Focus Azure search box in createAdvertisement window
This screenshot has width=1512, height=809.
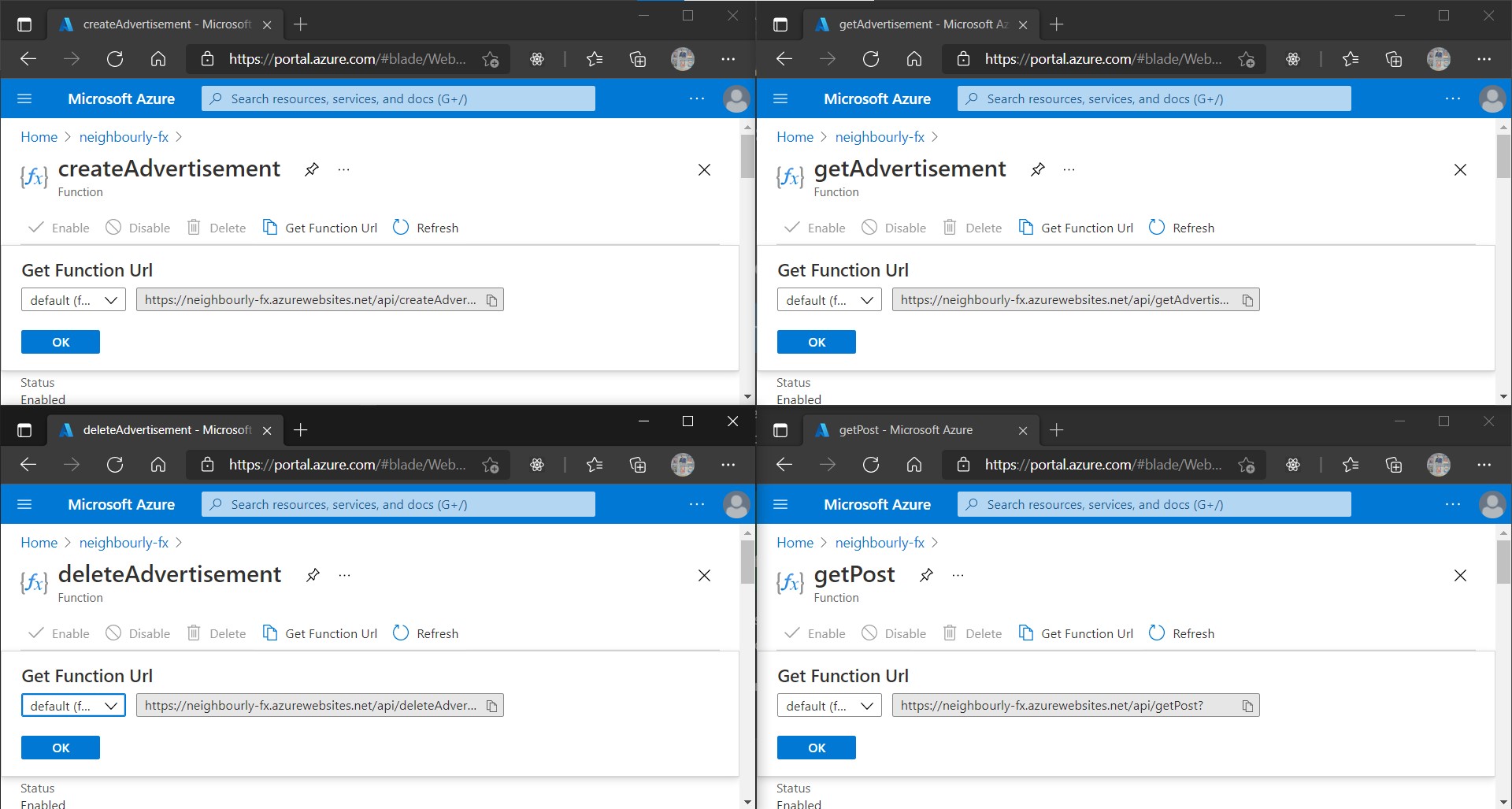[x=398, y=98]
